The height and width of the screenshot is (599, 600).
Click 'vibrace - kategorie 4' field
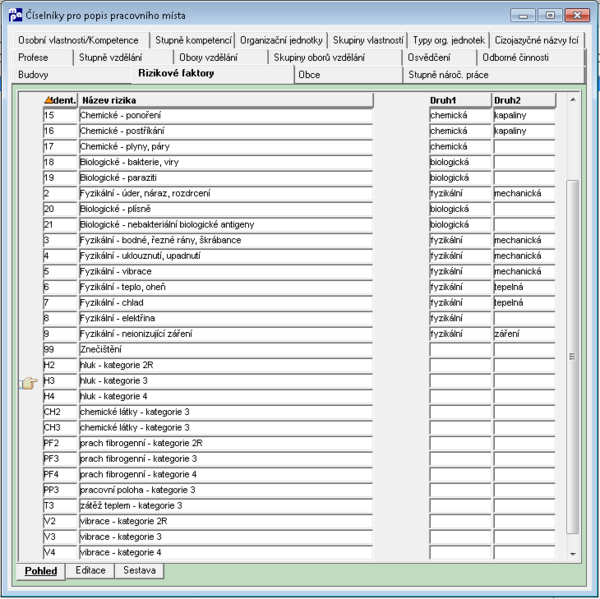tap(226, 553)
